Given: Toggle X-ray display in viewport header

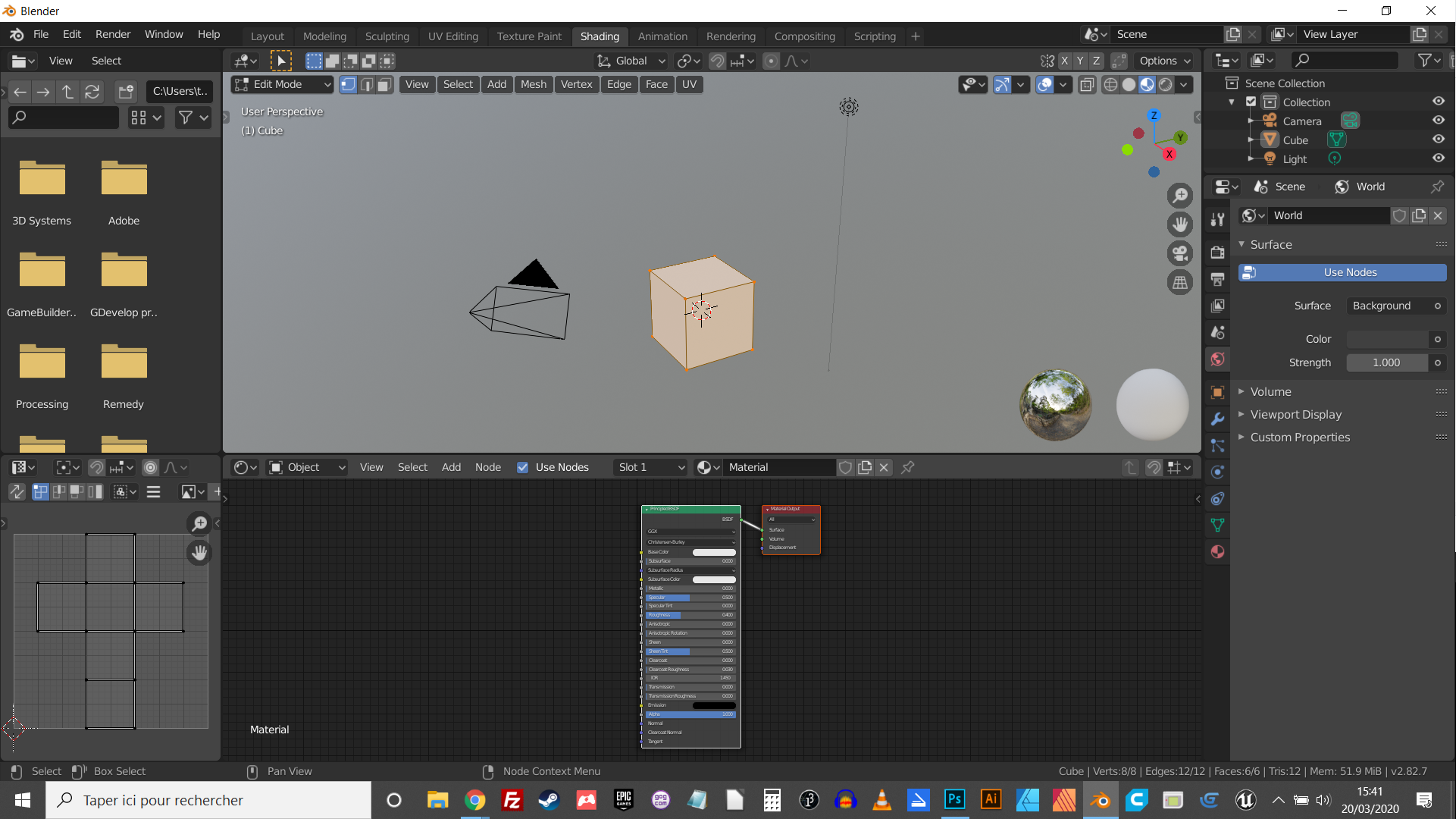Looking at the screenshot, I should [x=1087, y=84].
